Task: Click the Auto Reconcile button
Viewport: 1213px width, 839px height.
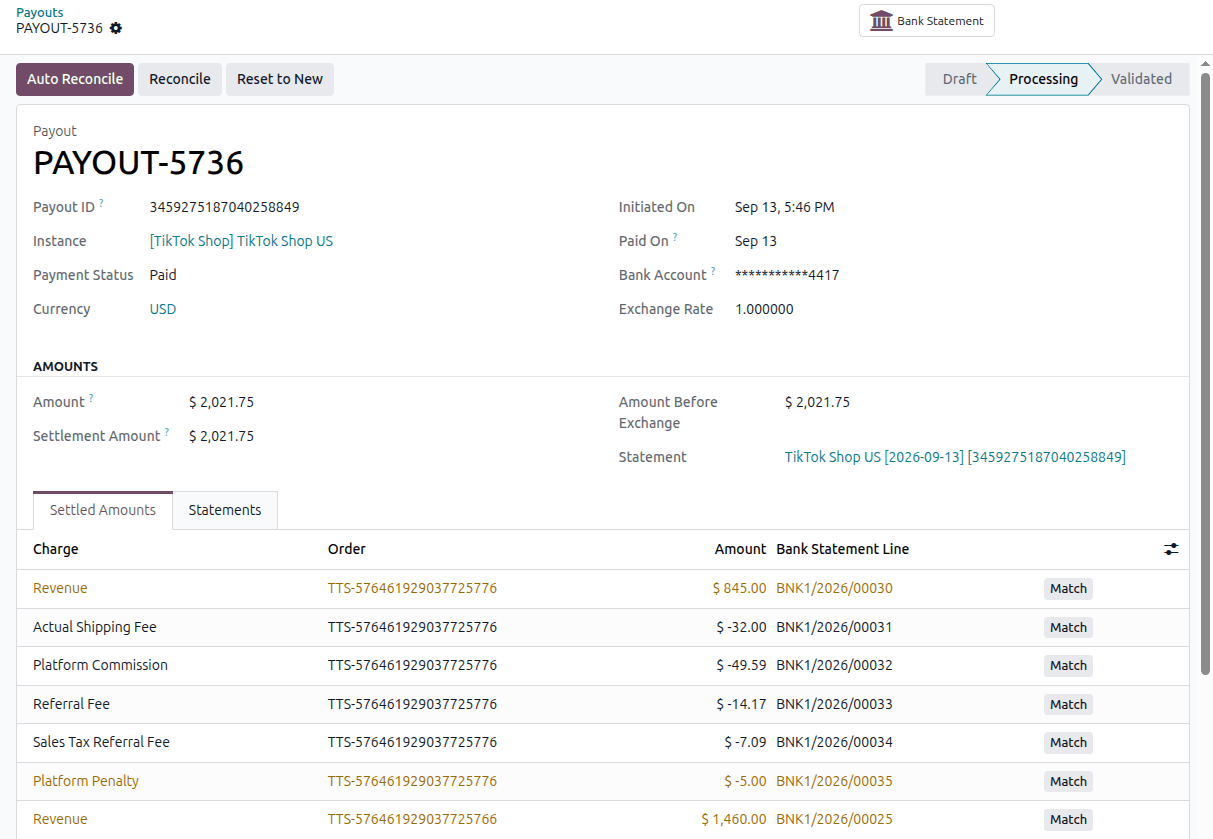Action: (x=75, y=79)
